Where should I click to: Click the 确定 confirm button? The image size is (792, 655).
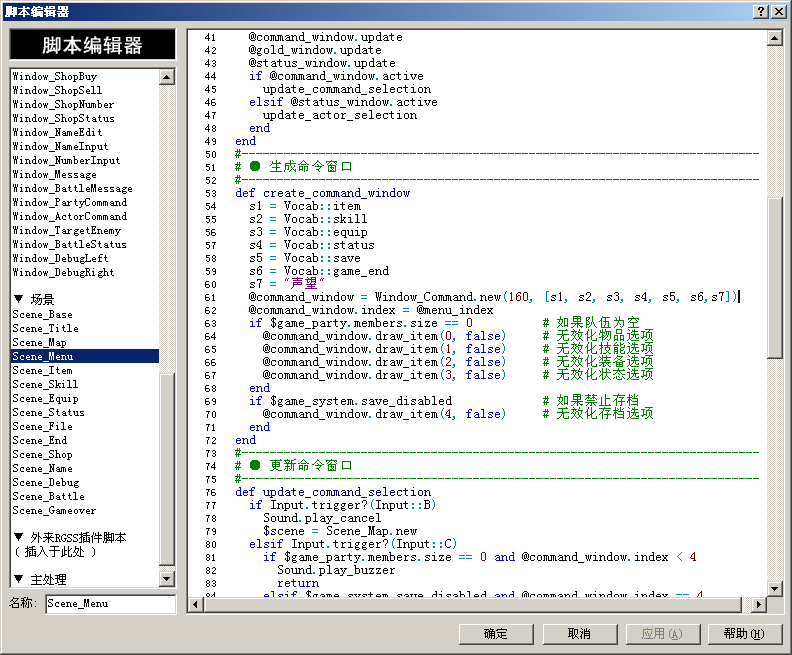click(496, 634)
